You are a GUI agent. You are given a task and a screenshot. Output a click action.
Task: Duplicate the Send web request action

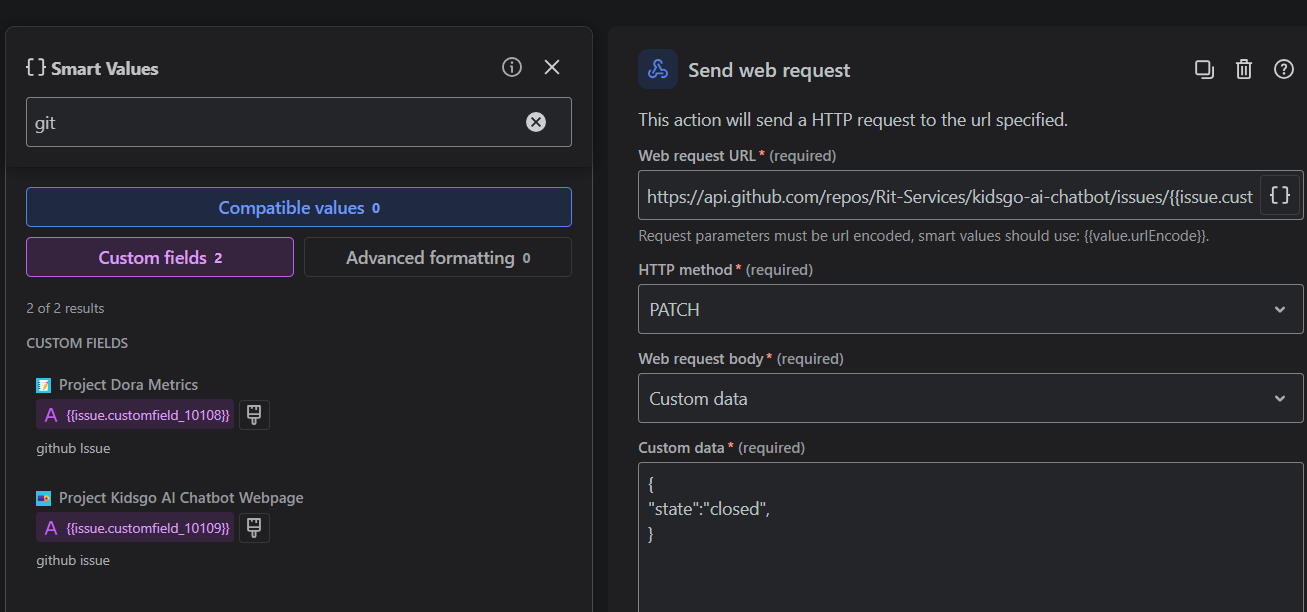click(1204, 69)
